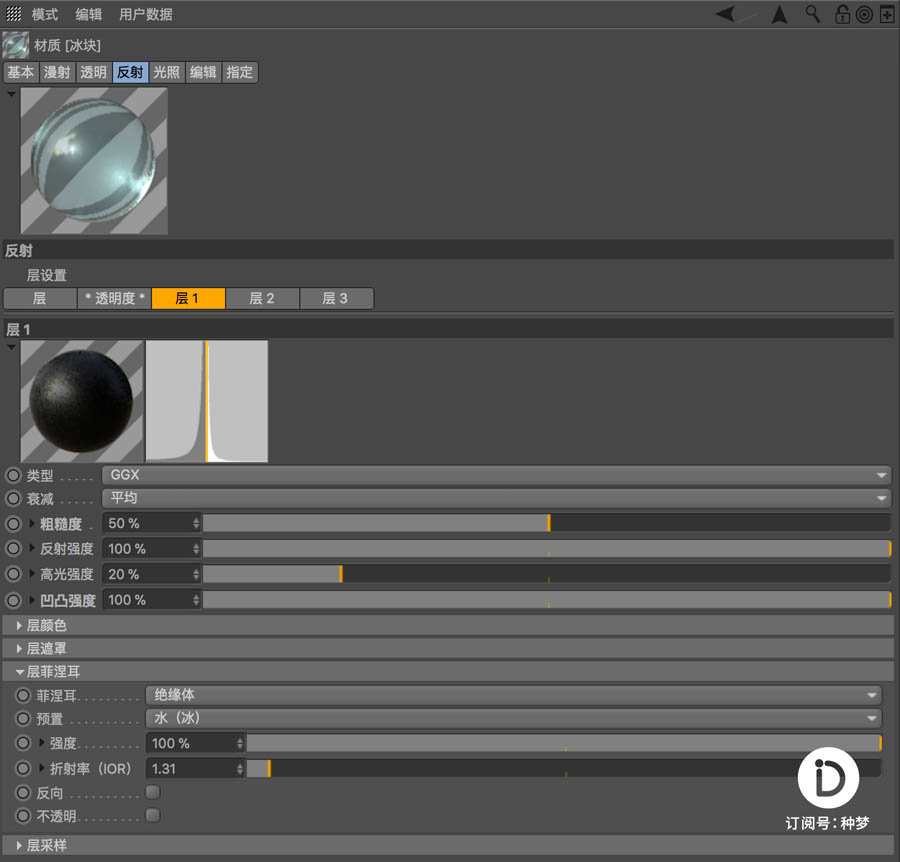
Task: Click the lock icon in the title bar
Action: (843, 14)
